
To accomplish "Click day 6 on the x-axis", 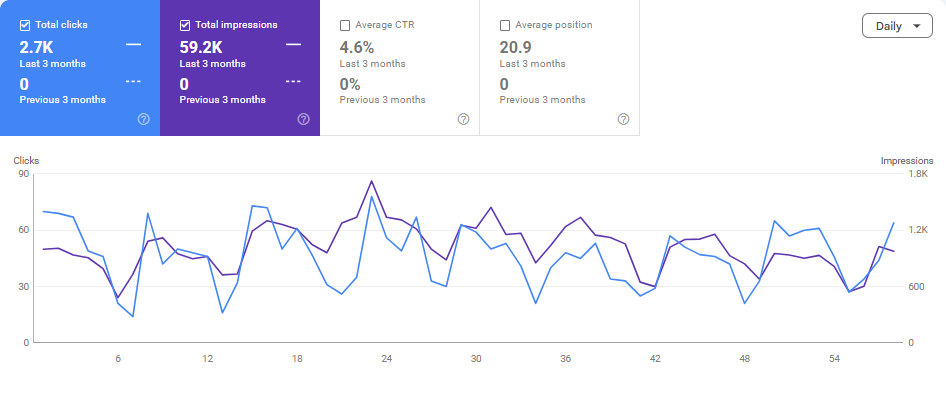I will [x=118, y=358].
